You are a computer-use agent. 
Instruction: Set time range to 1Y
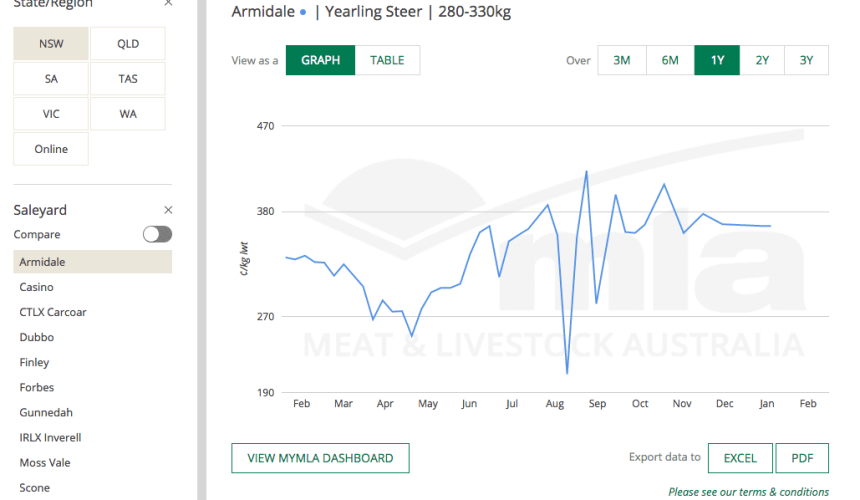coord(717,60)
